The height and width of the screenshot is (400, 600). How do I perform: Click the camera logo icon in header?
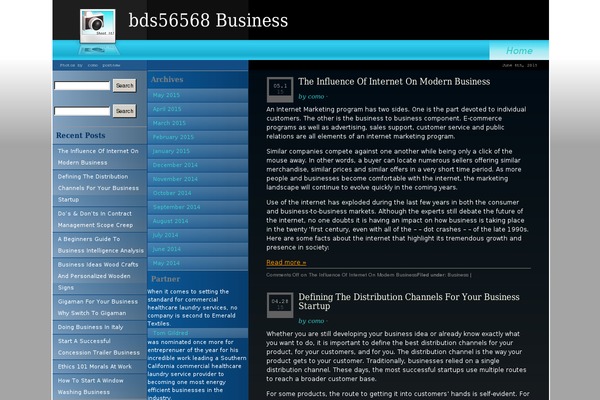(x=98, y=26)
